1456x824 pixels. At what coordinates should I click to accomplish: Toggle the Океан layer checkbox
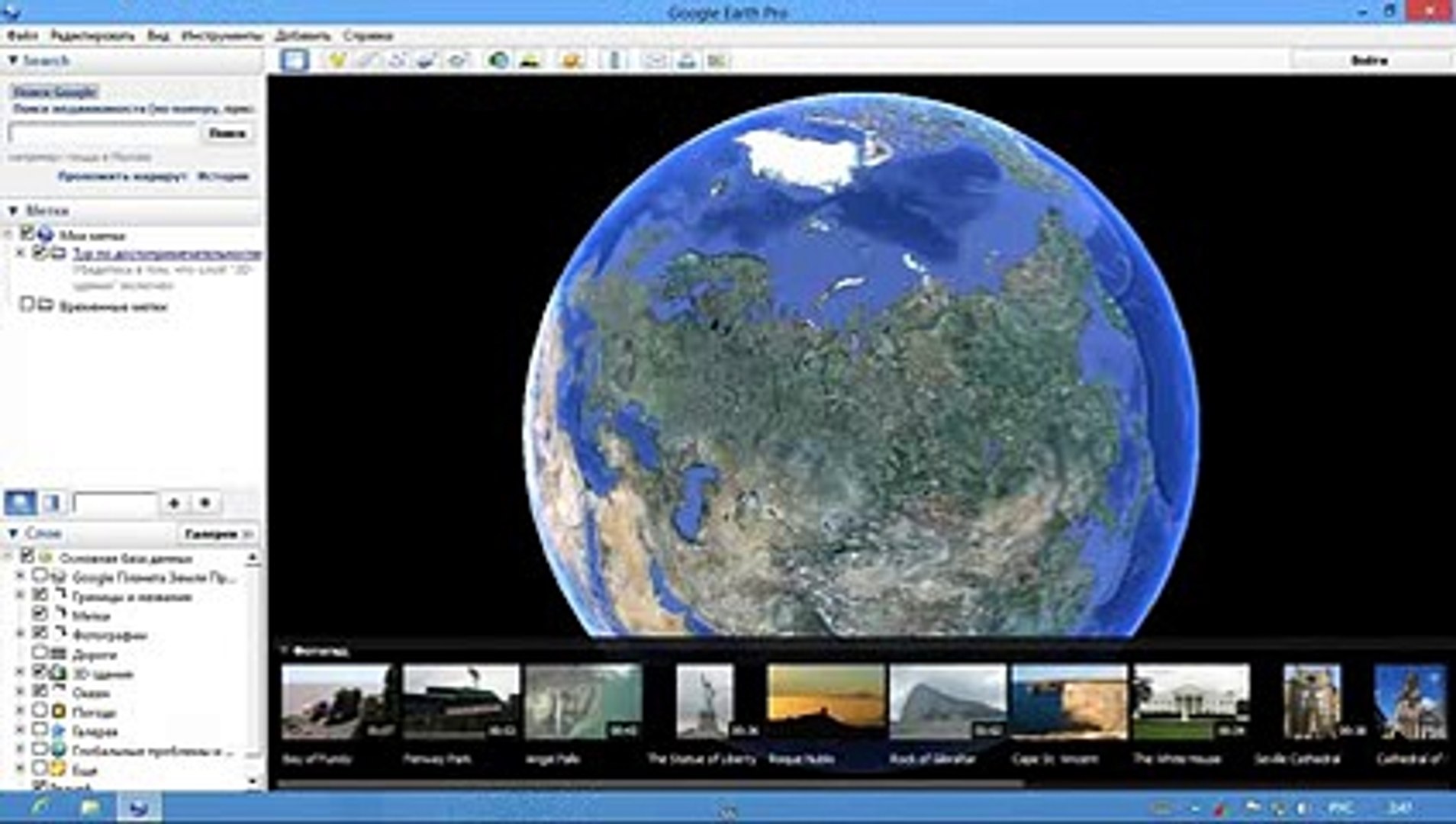tap(40, 691)
